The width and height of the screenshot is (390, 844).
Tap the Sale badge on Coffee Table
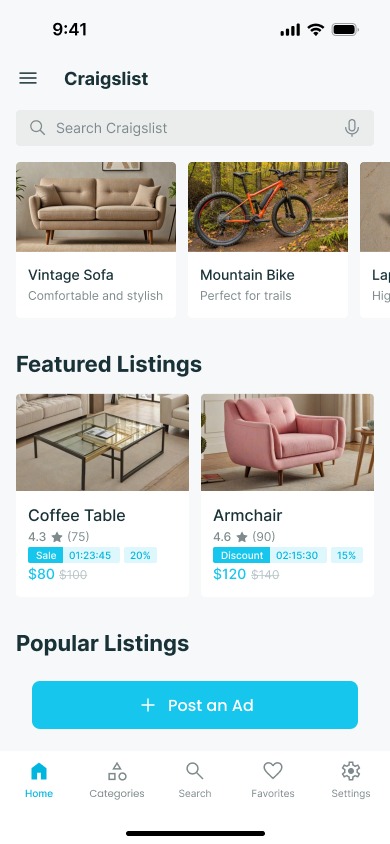[x=46, y=555]
